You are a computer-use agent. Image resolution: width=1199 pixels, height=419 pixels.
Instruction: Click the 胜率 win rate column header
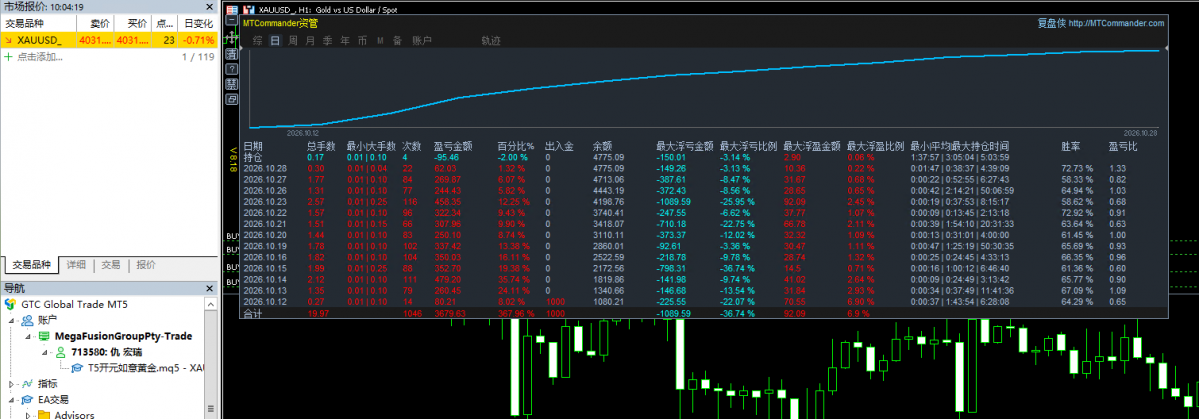[1071, 145]
